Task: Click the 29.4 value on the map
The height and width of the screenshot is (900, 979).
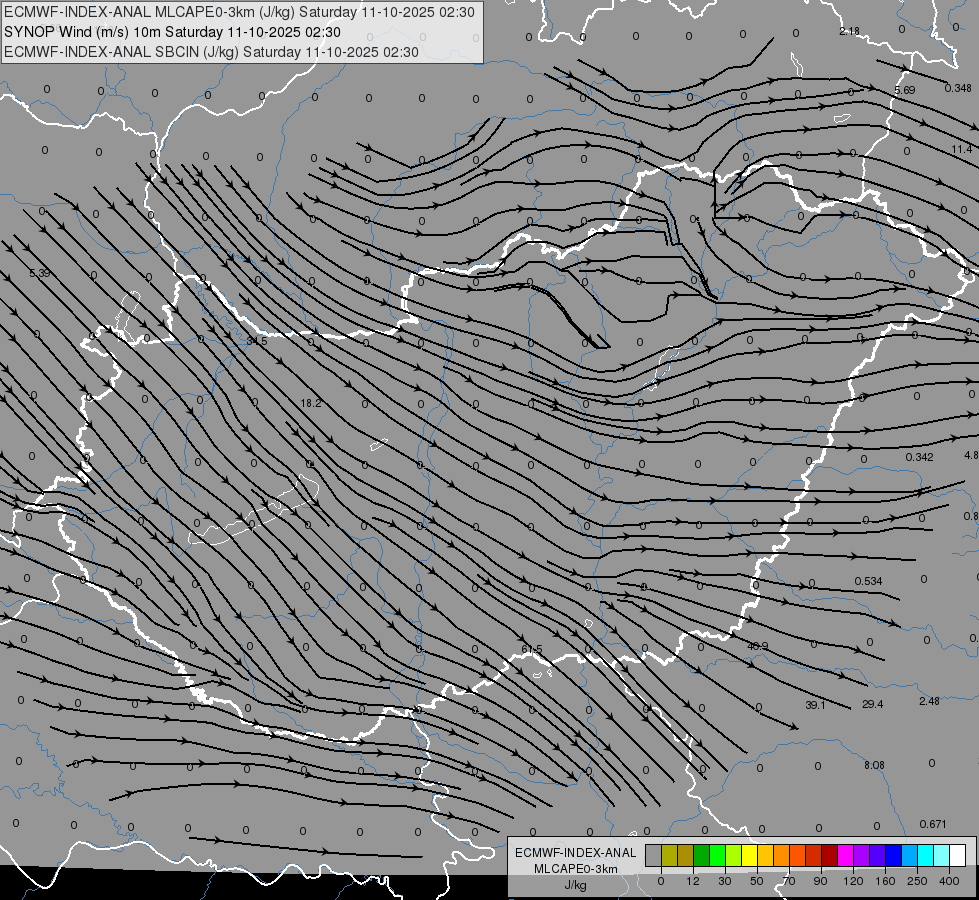Action: 872,704
